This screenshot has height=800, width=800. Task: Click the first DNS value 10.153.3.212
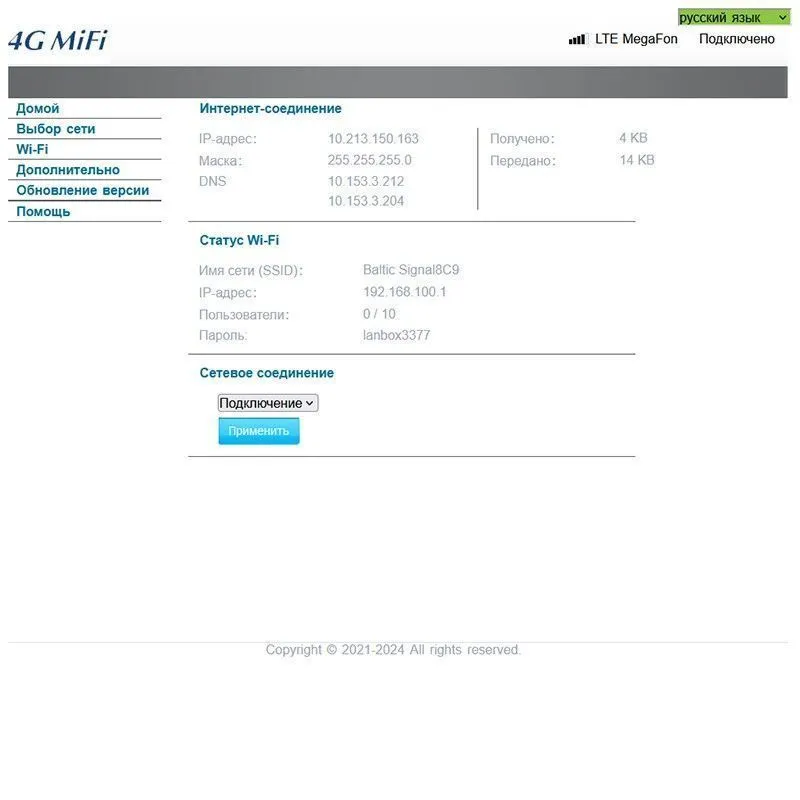[366, 181]
